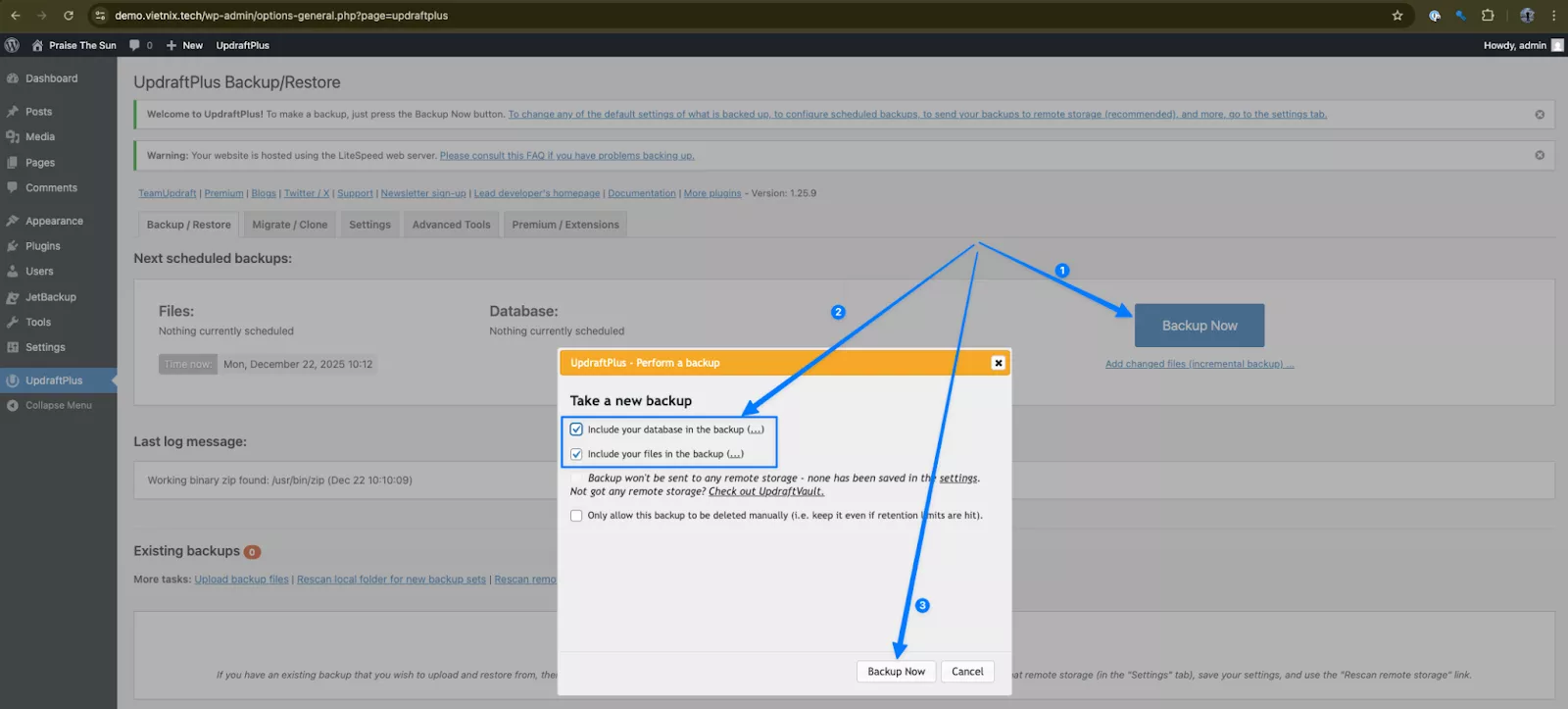Image resolution: width=1568 pixels, height=709 pixels.
Task: Click browser reload icon
Action: [x=69, y=16]
